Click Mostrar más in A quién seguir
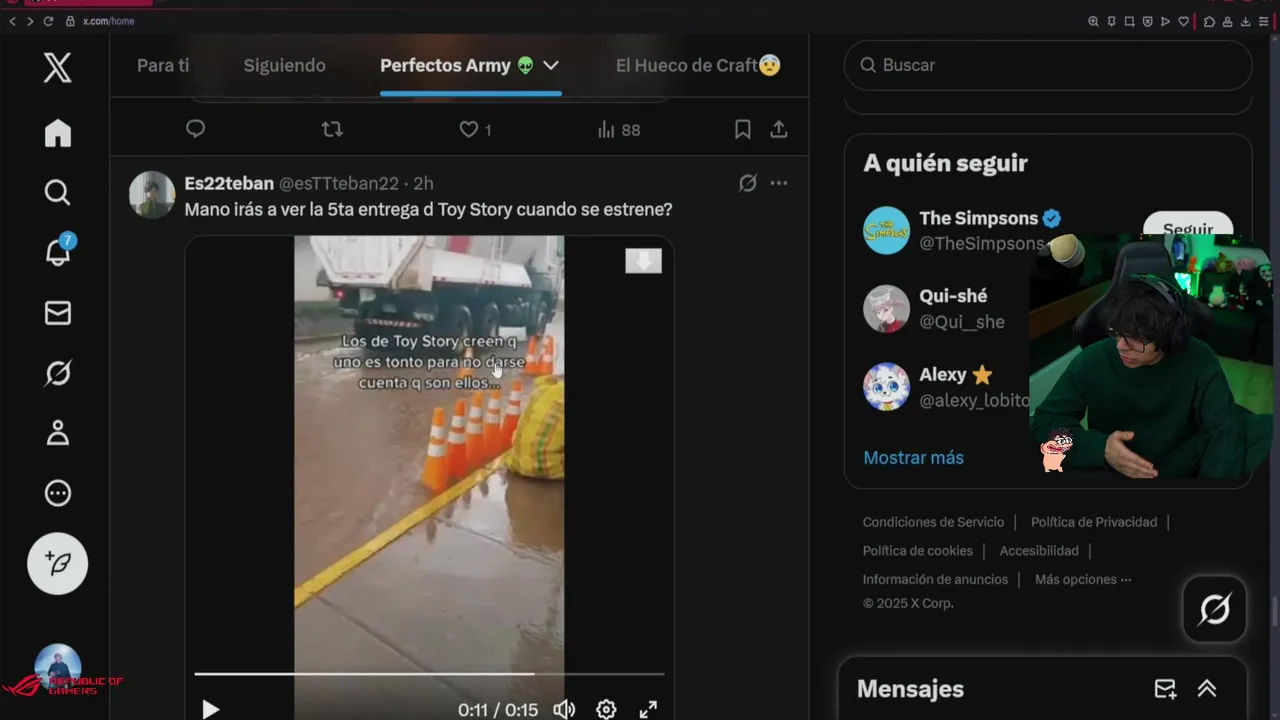This screenshot has height=720, width=1280. pos(913,457)
